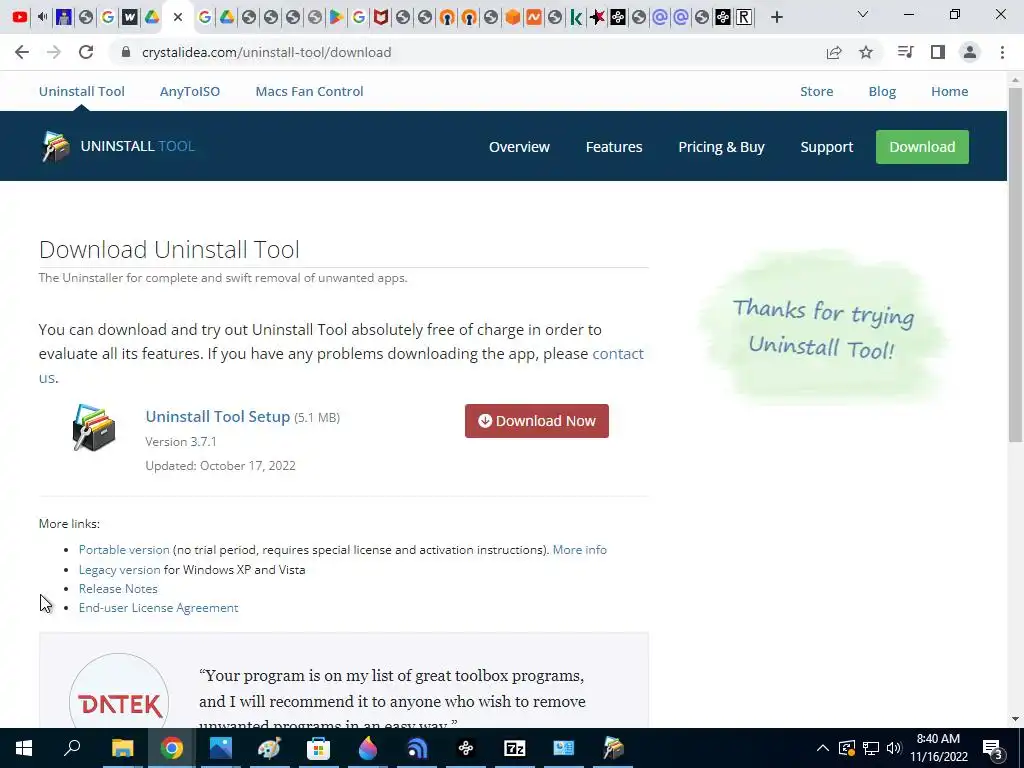Screen dimensions: 1024x768
Task: Open Microsoft Store from taskbar
Action: click(x=319, y=748)
